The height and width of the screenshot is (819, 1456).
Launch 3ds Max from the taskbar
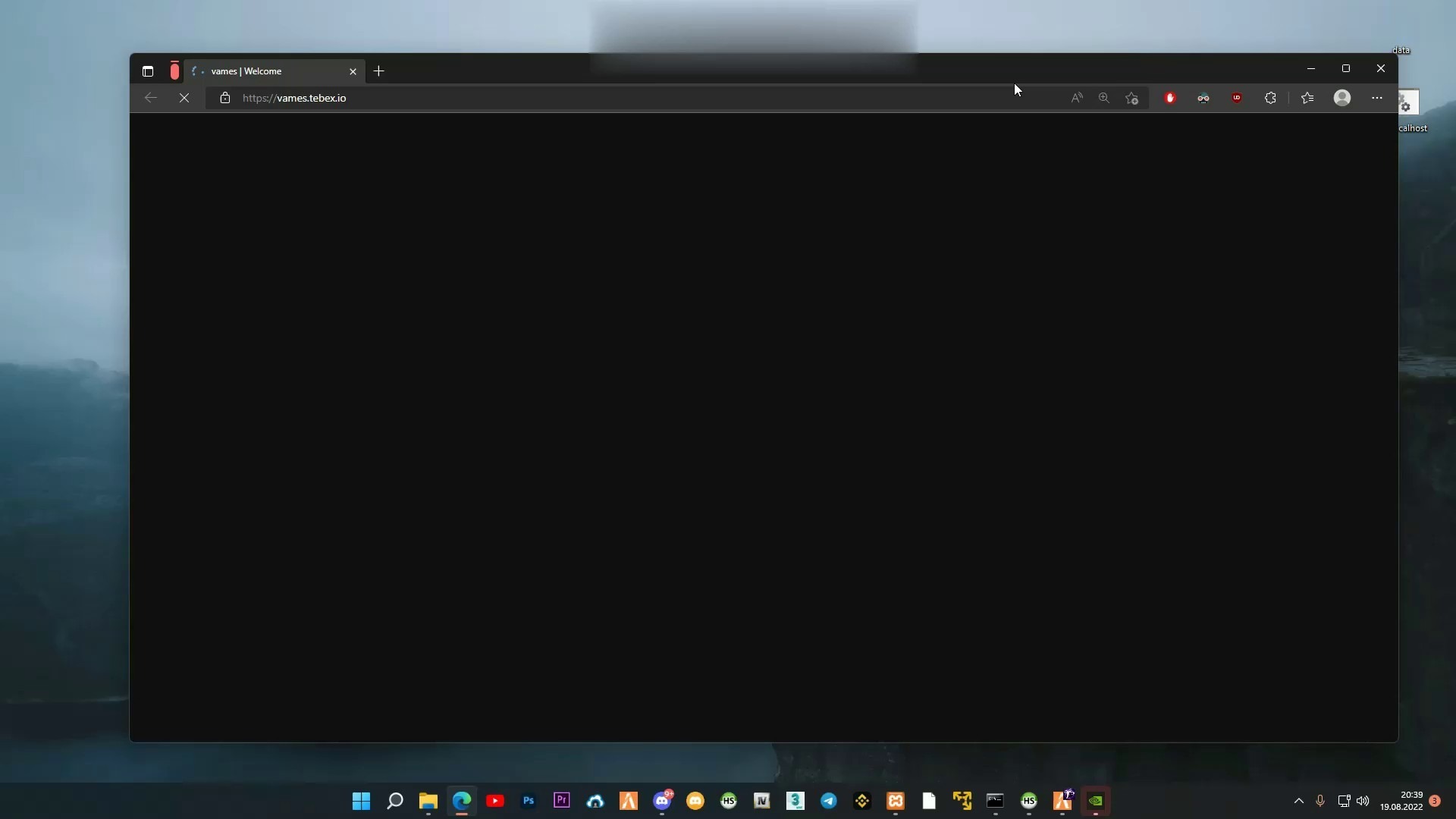(795, 801)
